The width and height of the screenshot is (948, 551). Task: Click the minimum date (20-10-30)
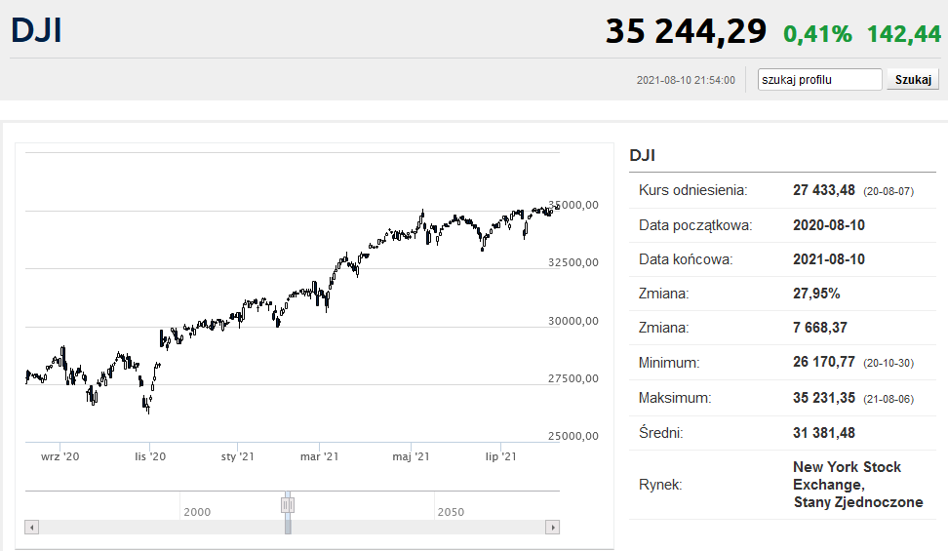tap(888, 364)
